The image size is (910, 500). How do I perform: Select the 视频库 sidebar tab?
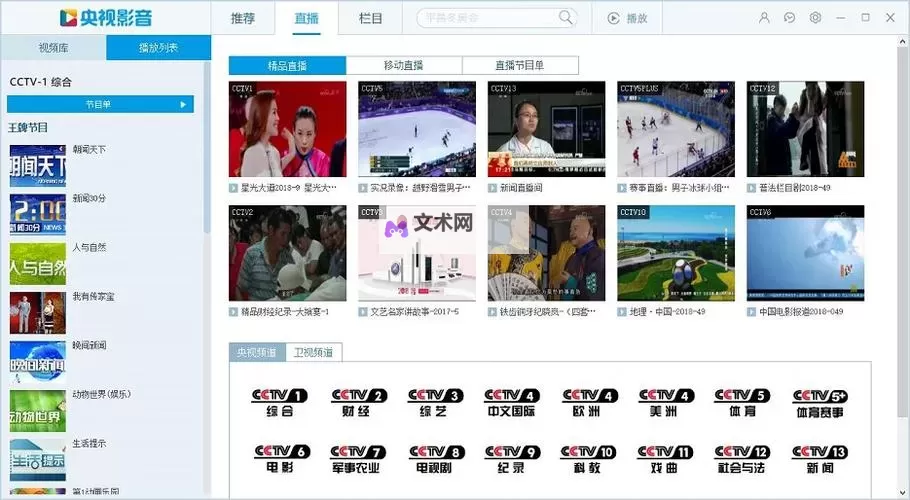pos(53,48)
